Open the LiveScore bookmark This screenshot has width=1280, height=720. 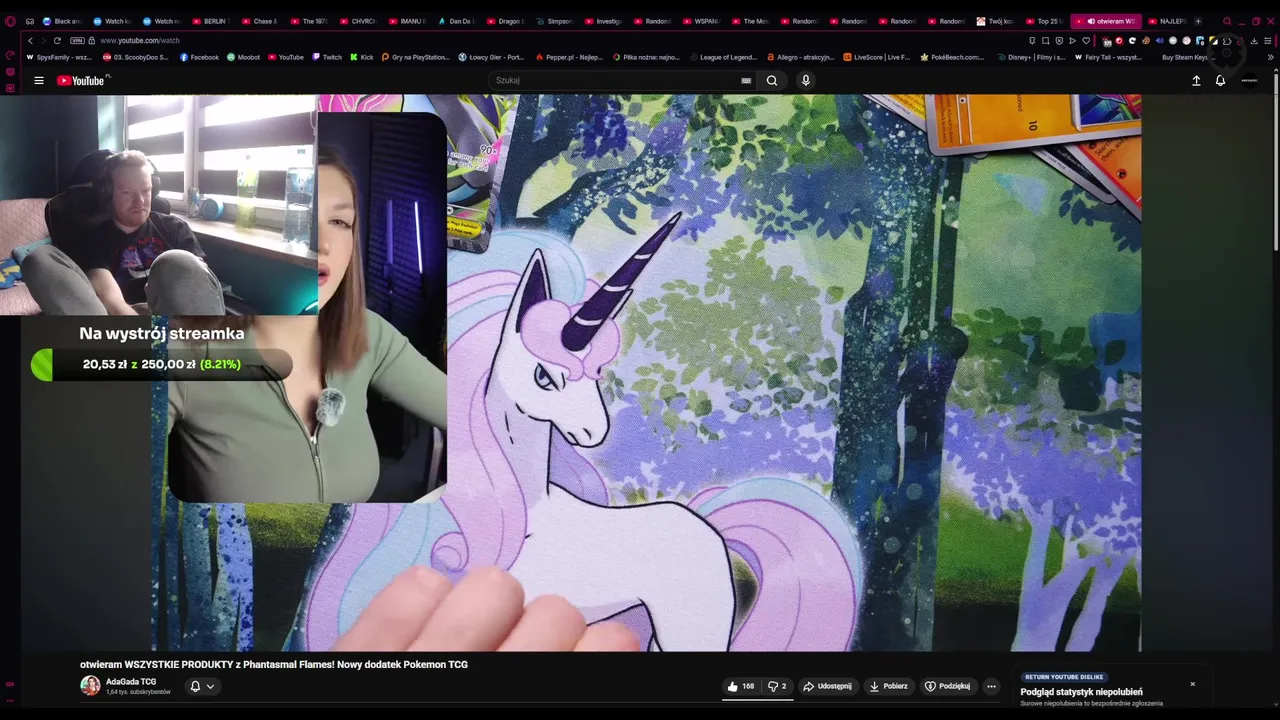pos(877,57)
